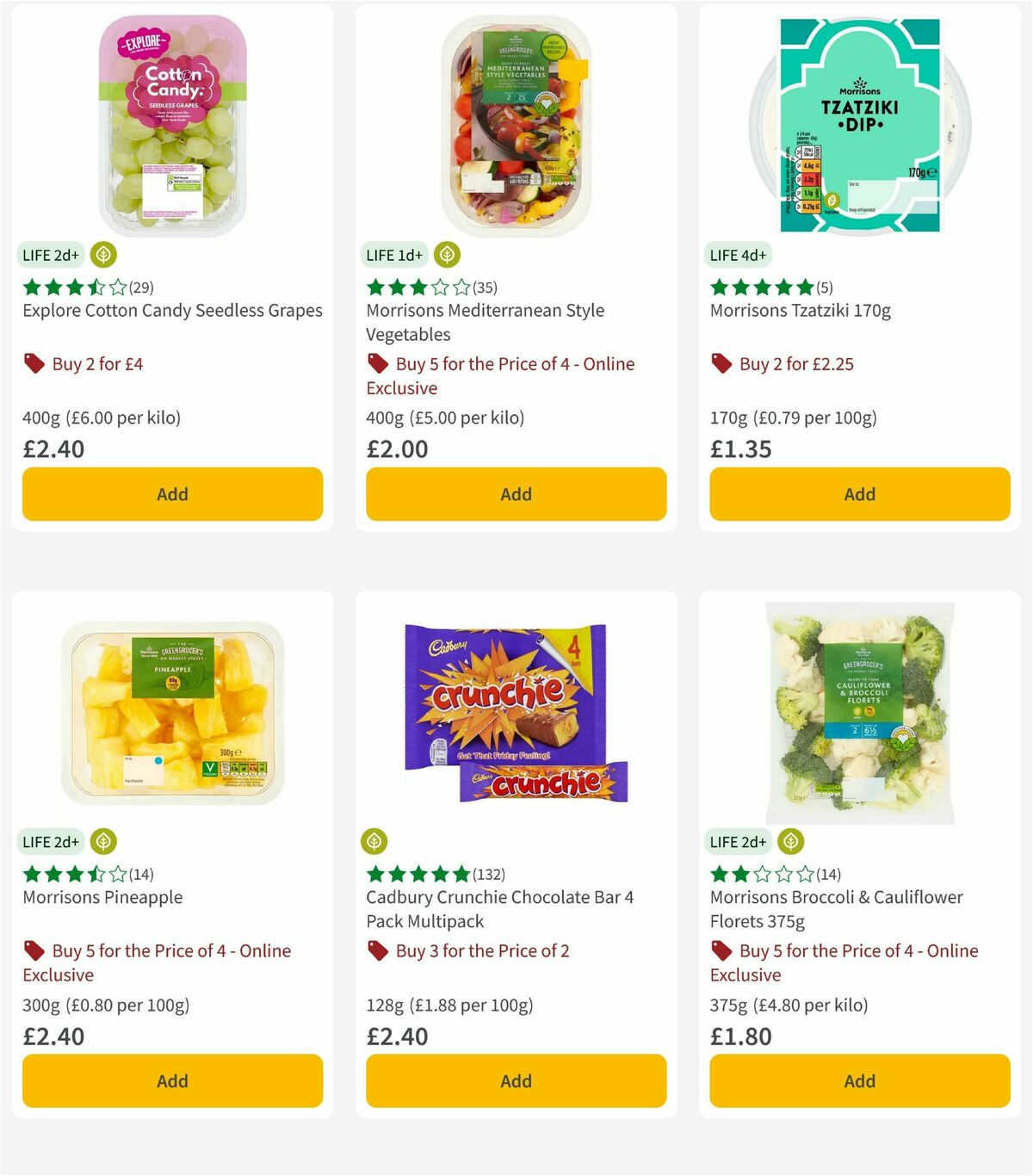Click the leaf icon next to Cadbury Crunchie rating
Screen dimensions: 1033x1176
[377, 841]
